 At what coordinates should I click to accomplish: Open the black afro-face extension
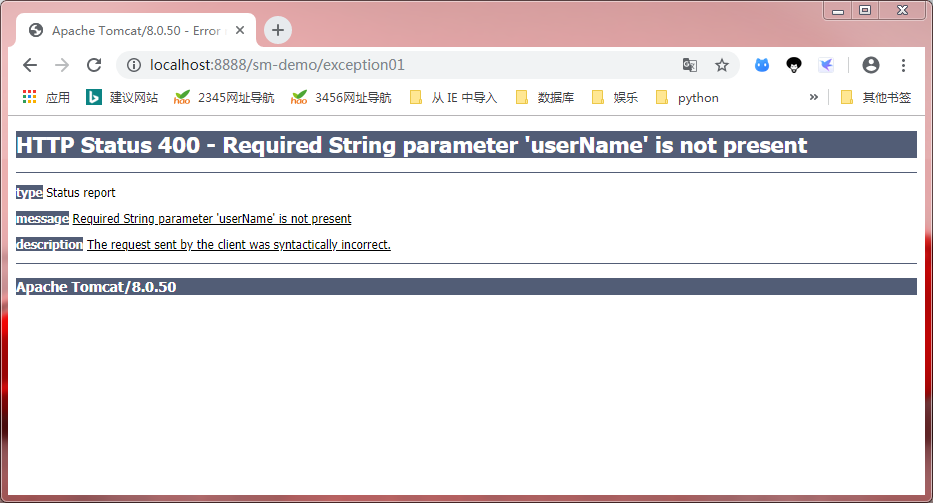click(x=794, y=65)
